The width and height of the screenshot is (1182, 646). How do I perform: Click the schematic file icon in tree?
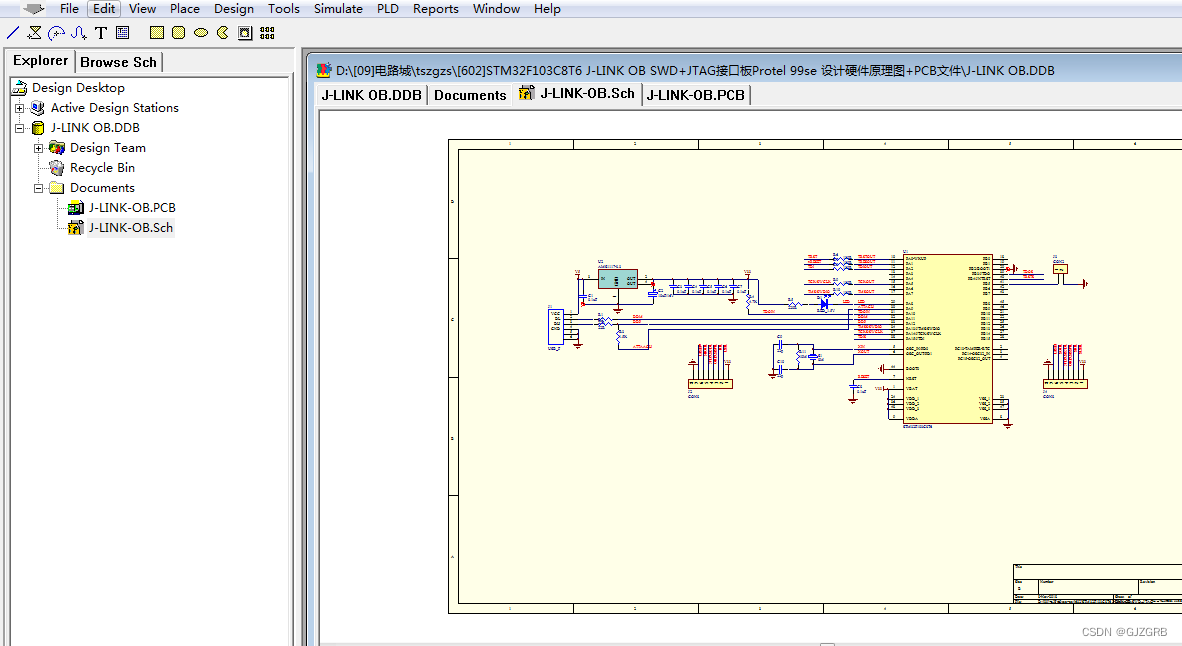click(75, 228)
